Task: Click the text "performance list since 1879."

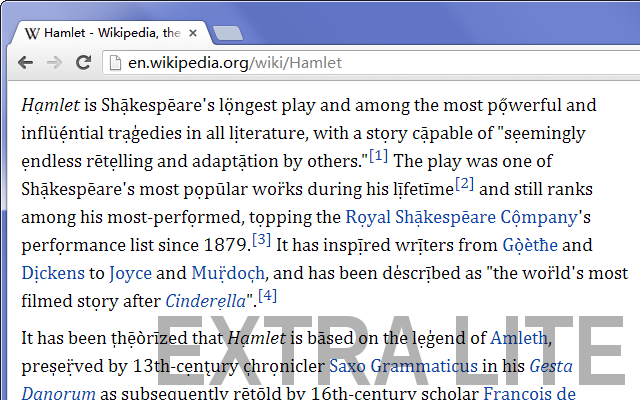Action: [136, 245]
